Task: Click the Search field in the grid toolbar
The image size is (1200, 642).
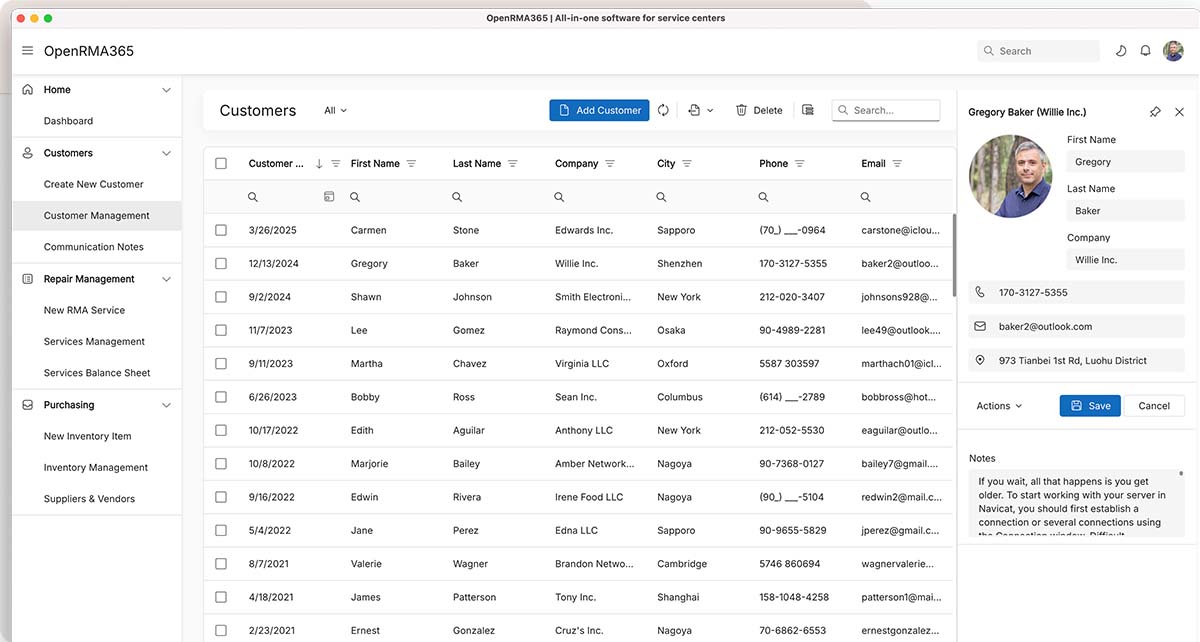Action: [885, 110]
